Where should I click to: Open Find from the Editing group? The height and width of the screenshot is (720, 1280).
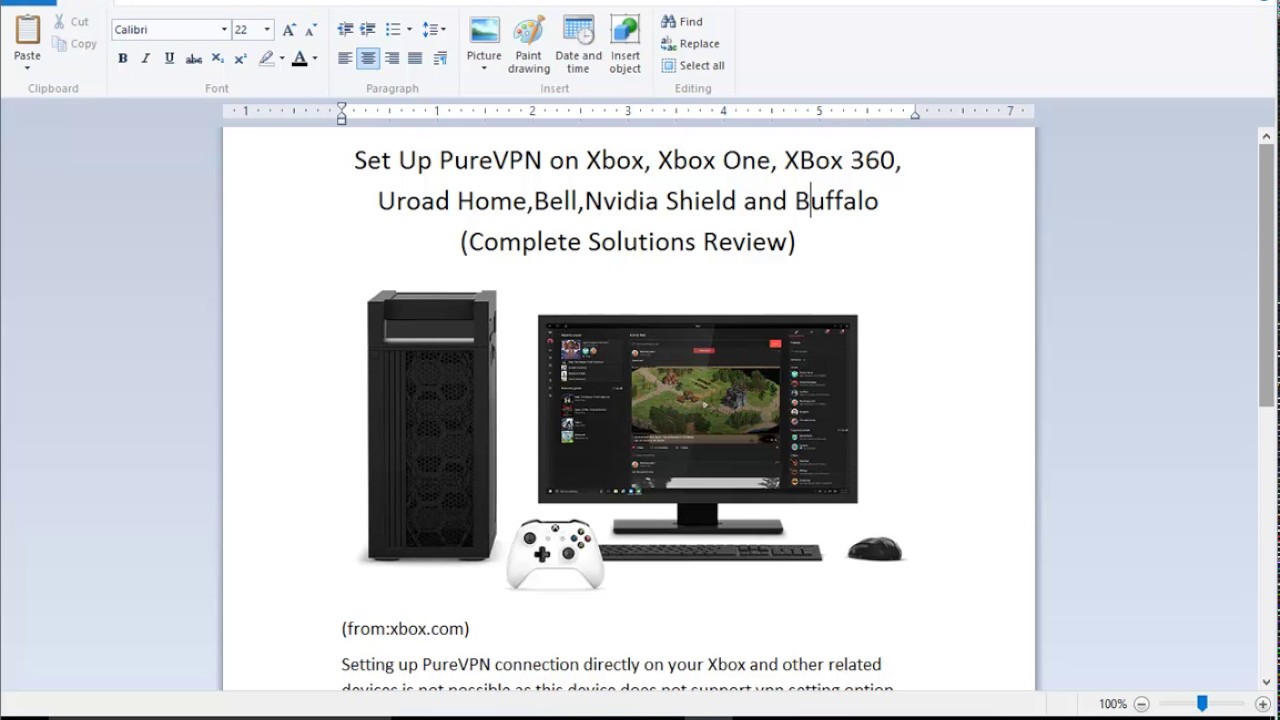pyautogui.click(x=682, y=21)
